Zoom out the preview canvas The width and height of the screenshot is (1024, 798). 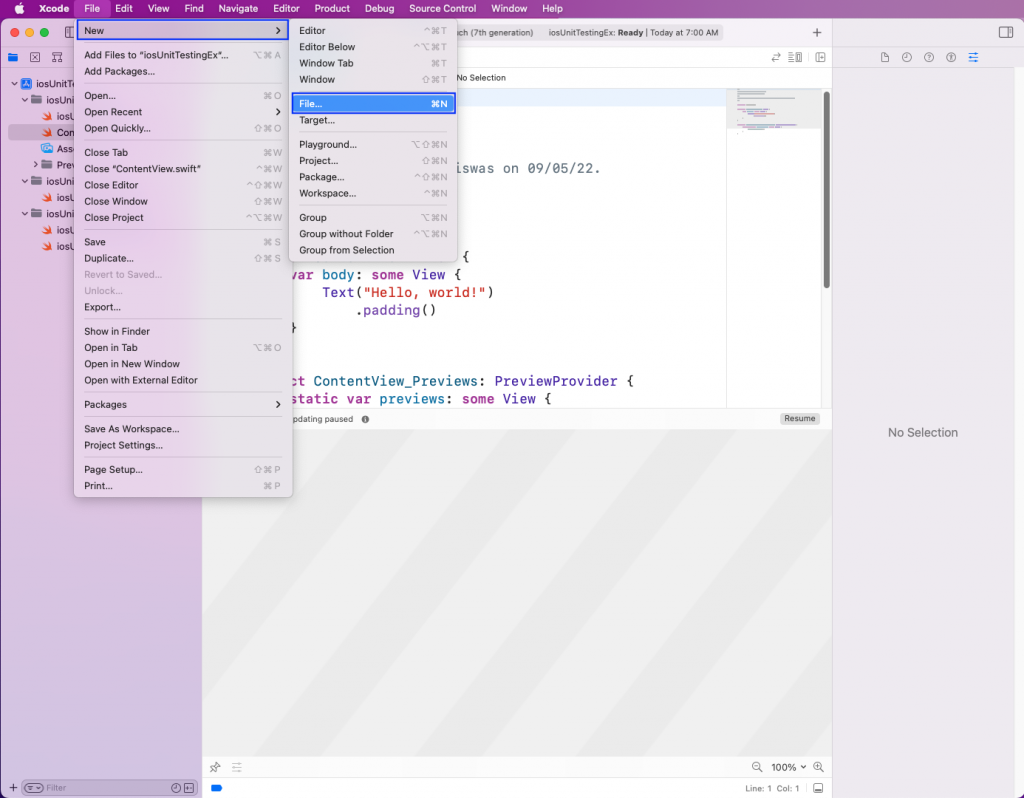tap(757, 767)
